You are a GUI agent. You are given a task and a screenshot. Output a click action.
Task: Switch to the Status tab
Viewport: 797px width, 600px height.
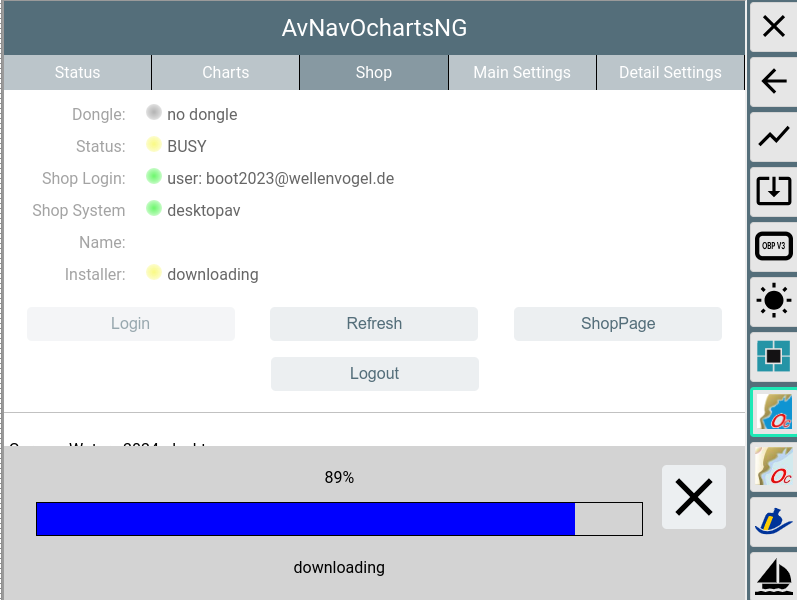click(x=77, y=72)
